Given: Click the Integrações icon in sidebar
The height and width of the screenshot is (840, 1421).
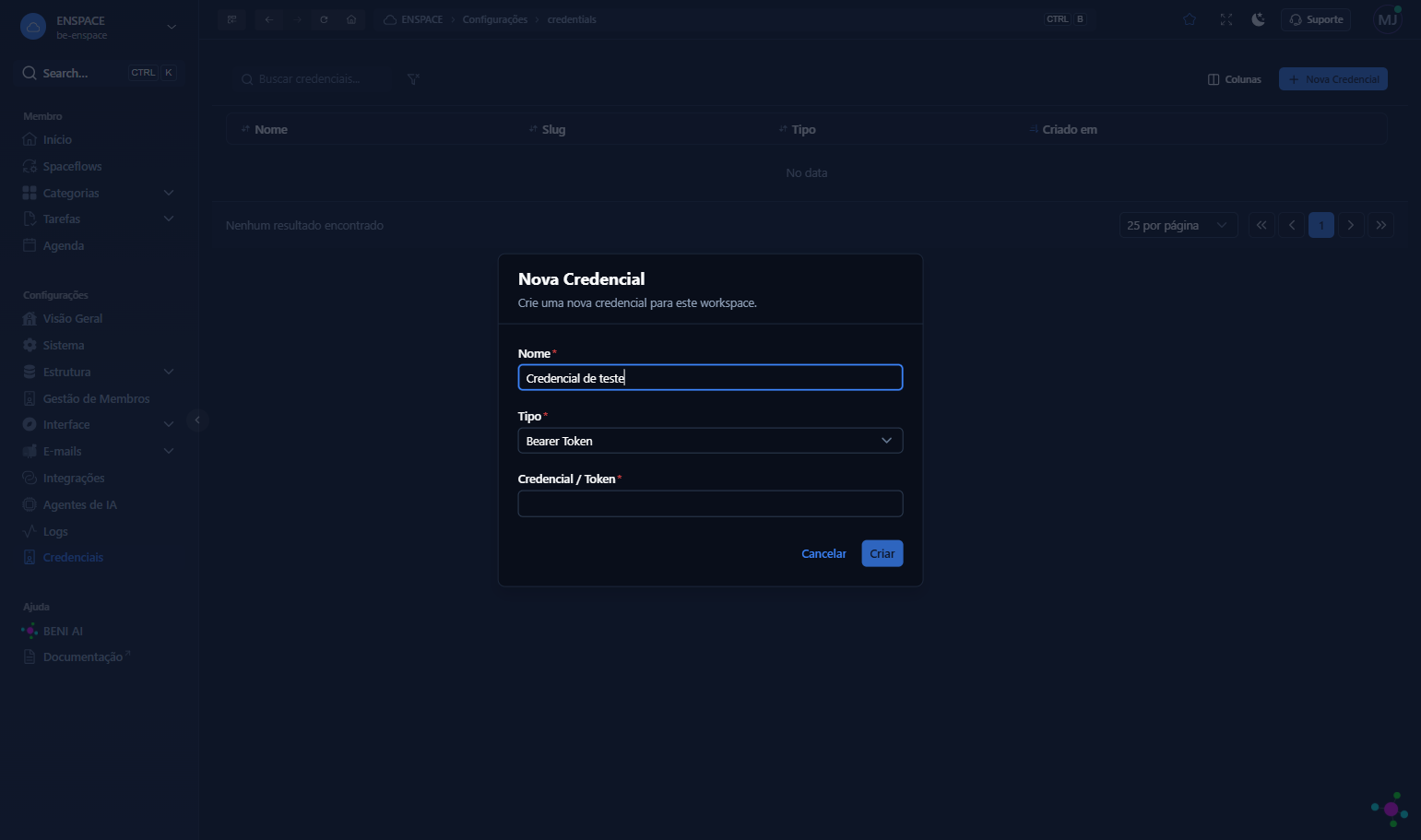Looking at the screenshot, I should [30, 478].
